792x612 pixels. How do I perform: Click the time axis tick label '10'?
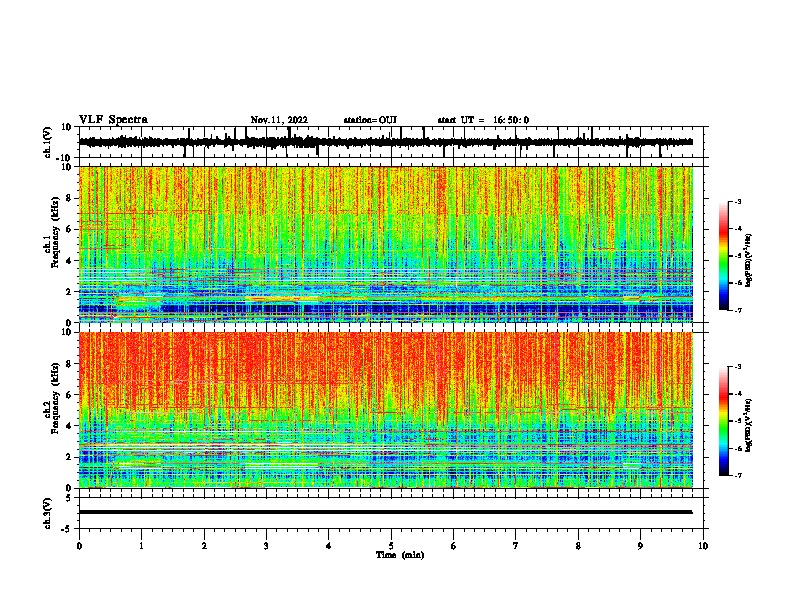coord(703,546)
